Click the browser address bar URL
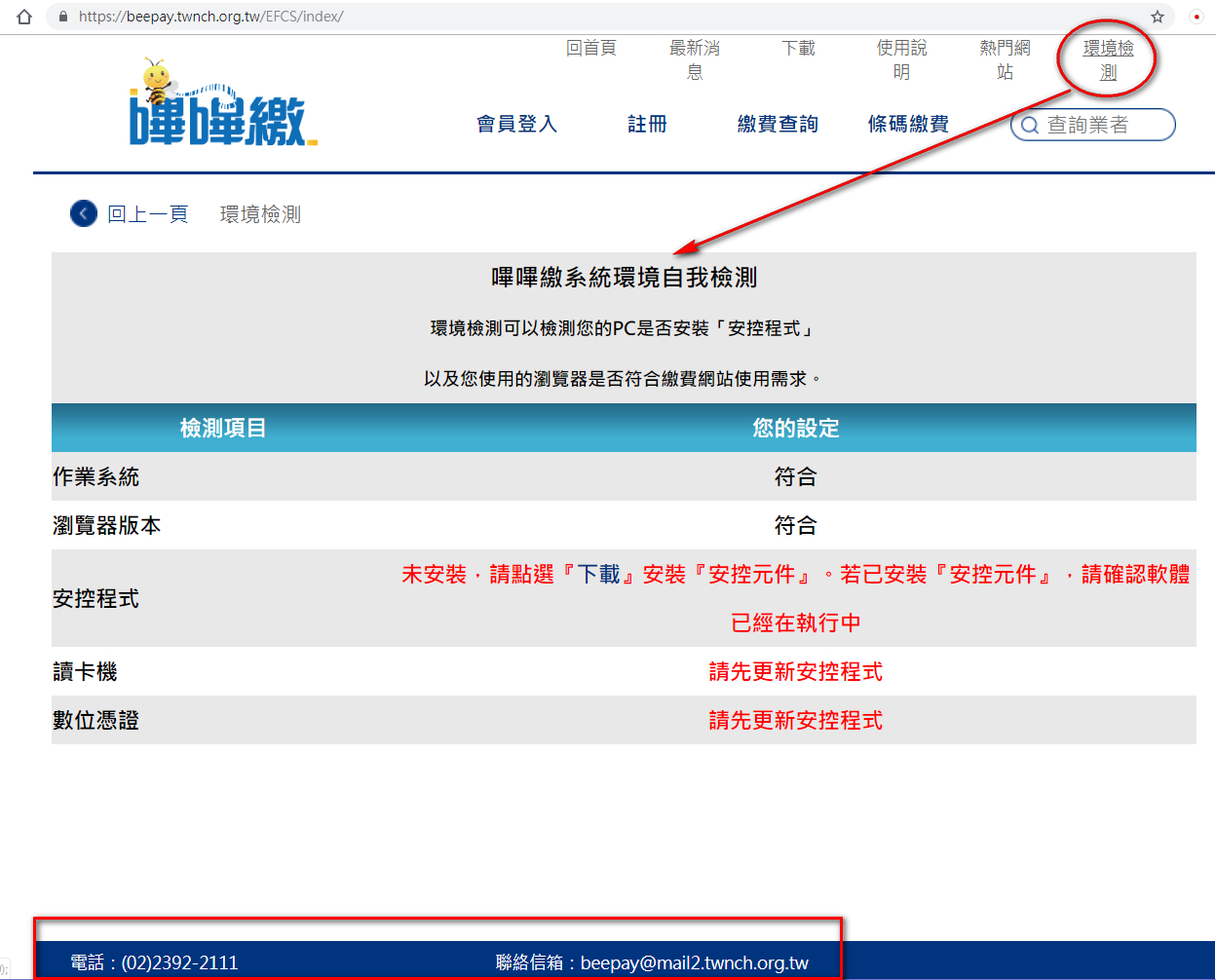 [210, 17]
